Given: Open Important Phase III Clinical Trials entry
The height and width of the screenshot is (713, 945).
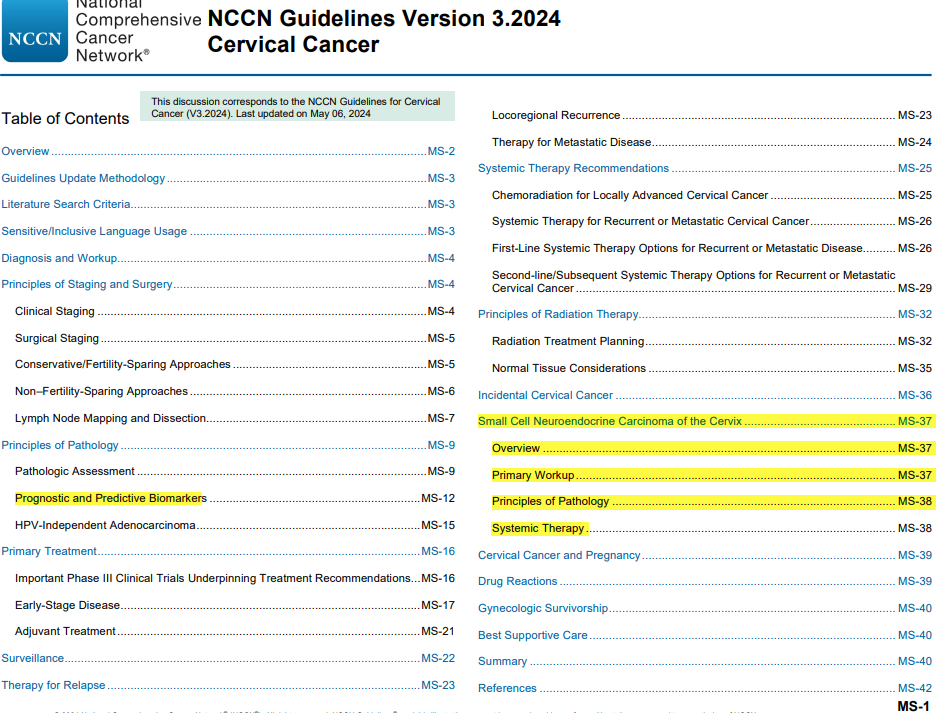Looking at the screenshot, I should [234, 579].
